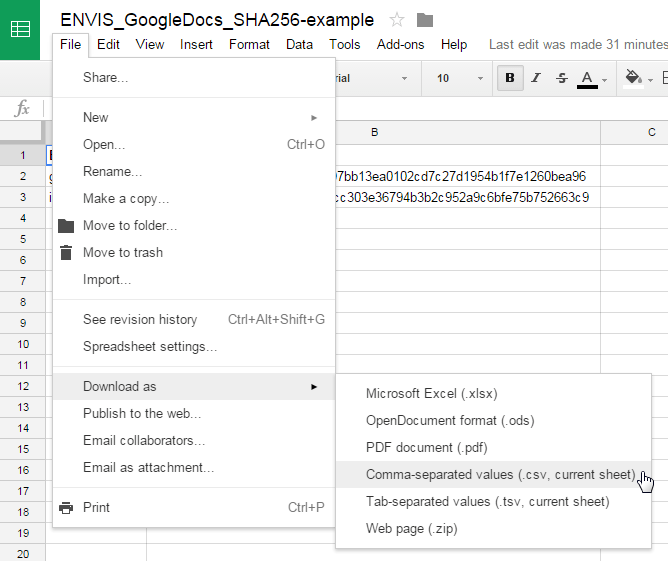Download as Web page (.zip)

[x=493, y=529]
